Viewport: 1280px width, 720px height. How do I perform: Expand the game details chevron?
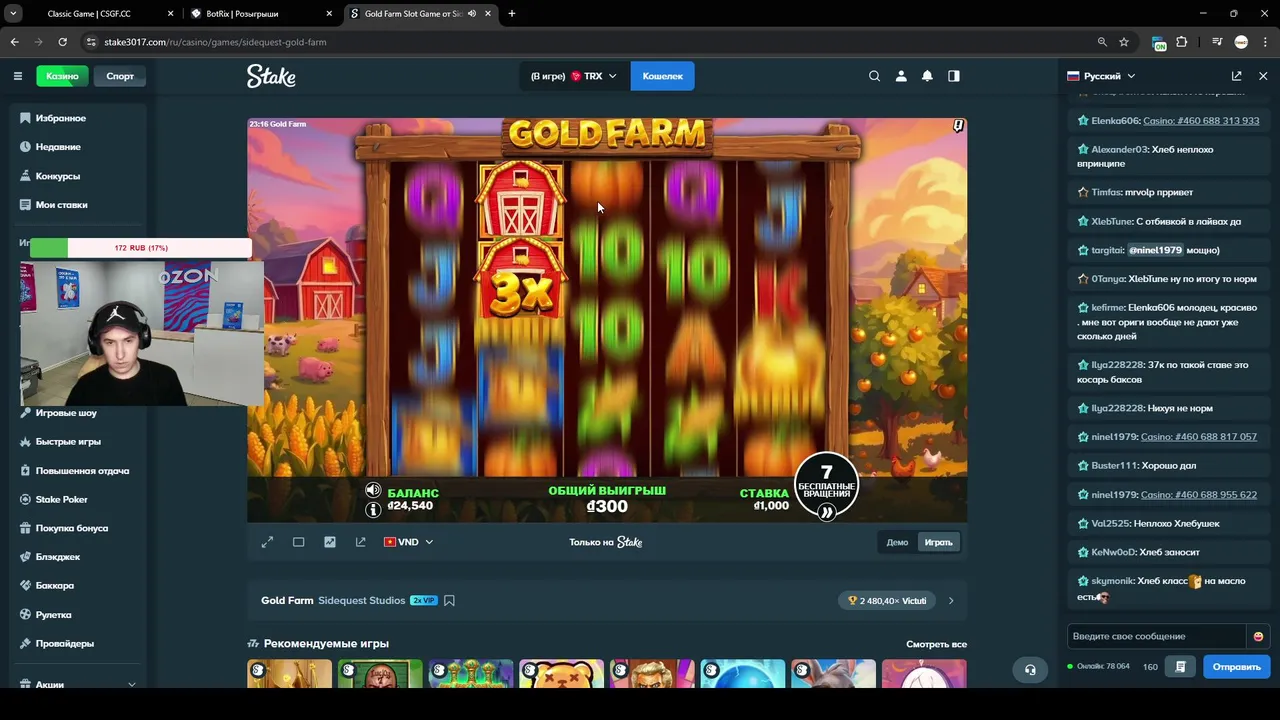951,601
